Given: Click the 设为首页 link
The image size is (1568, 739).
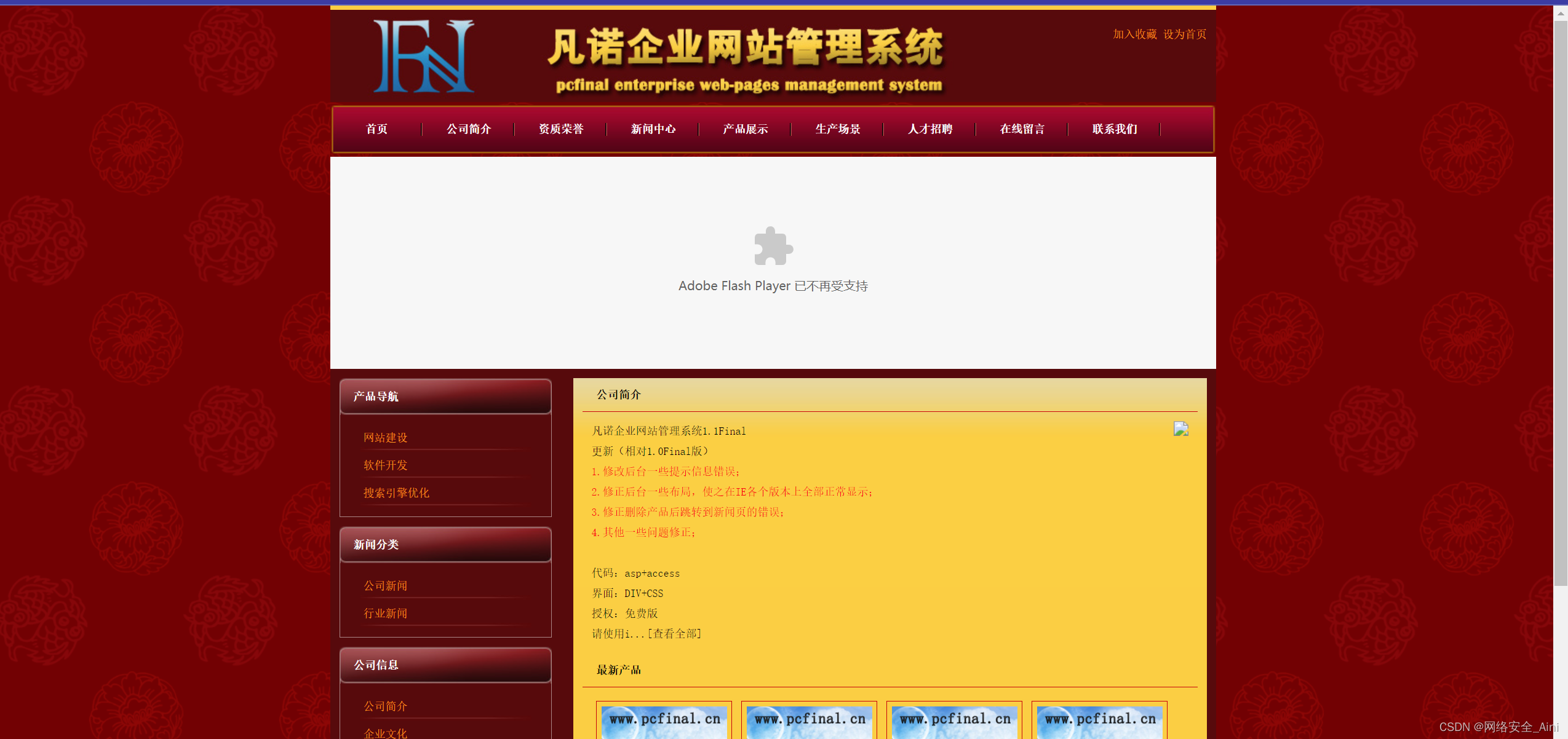Looking at the screenshot, I should [x=1185, y=34].
